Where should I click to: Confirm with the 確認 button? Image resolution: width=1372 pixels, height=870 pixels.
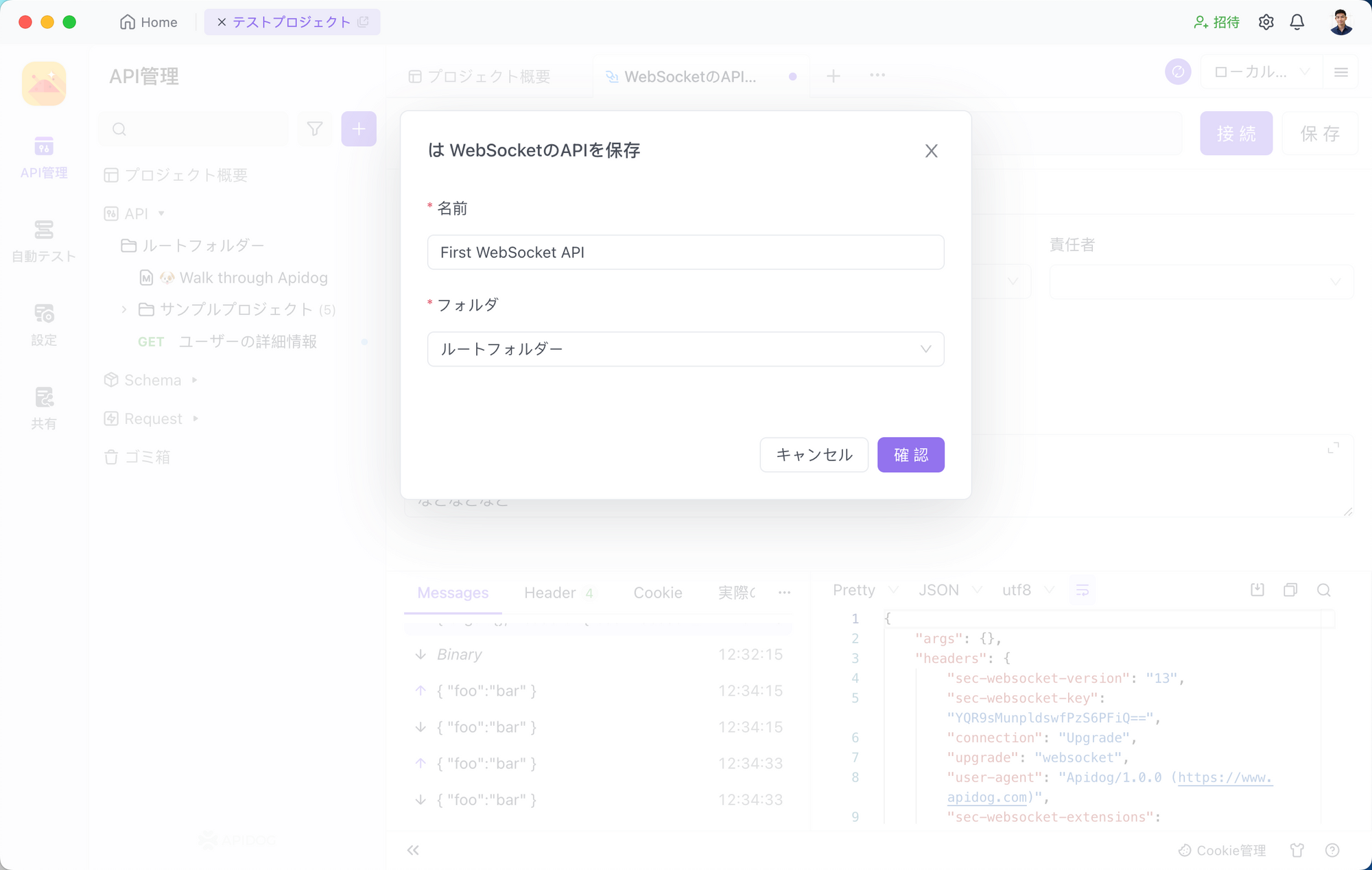click(910, 455)
